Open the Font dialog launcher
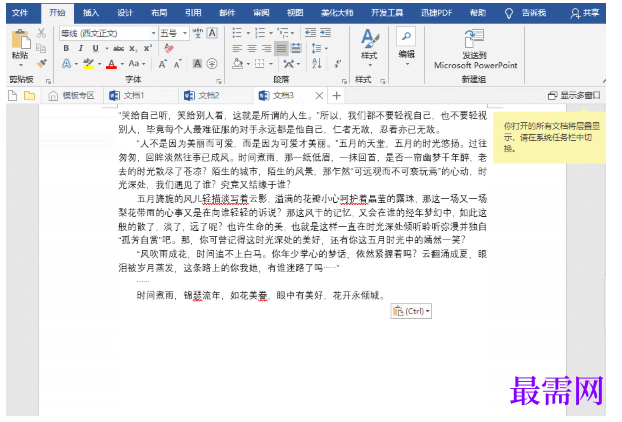 (219, 81)
